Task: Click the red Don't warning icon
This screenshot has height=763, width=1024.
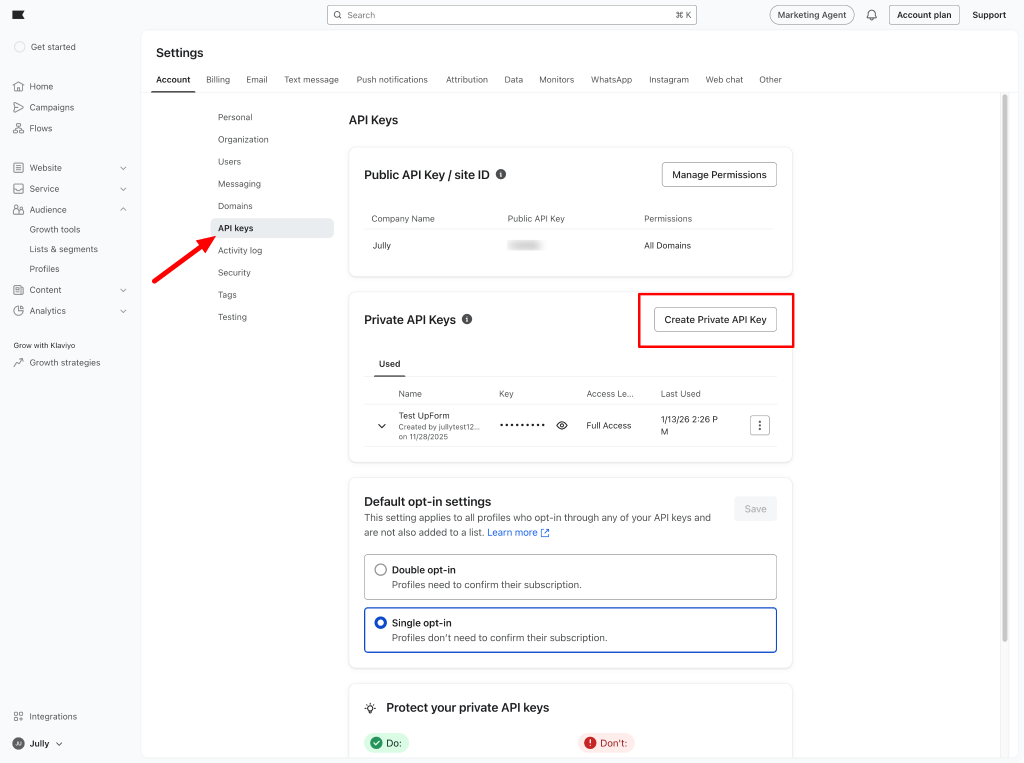Action: [x=590, y=743]
